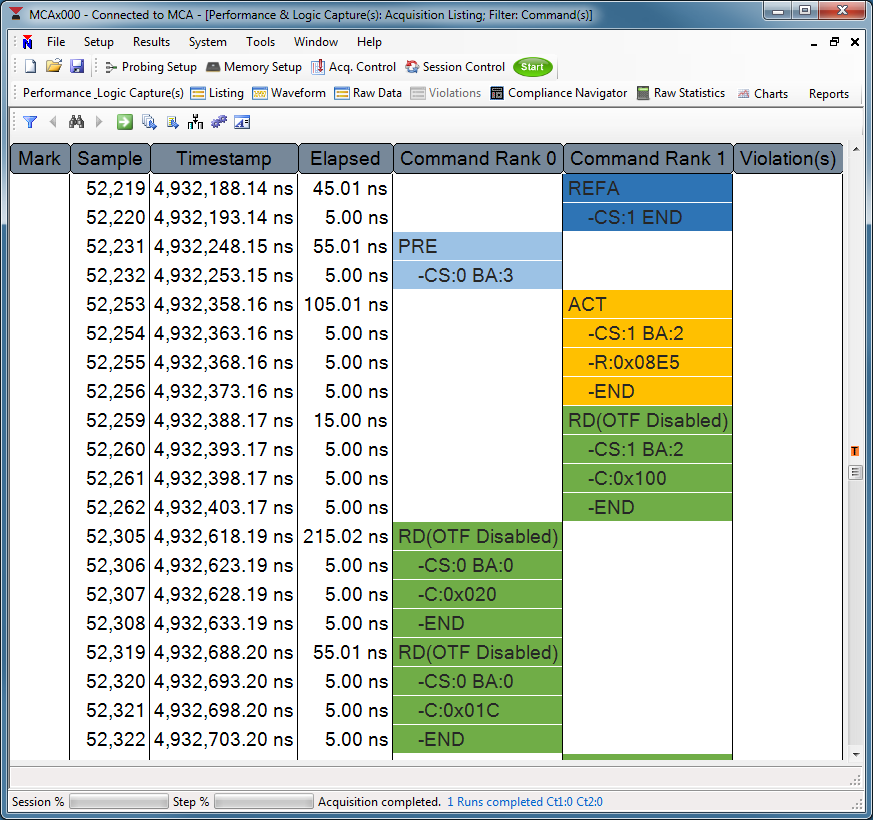
Task: Switch to the Waveform view
Action: (289, 93)
